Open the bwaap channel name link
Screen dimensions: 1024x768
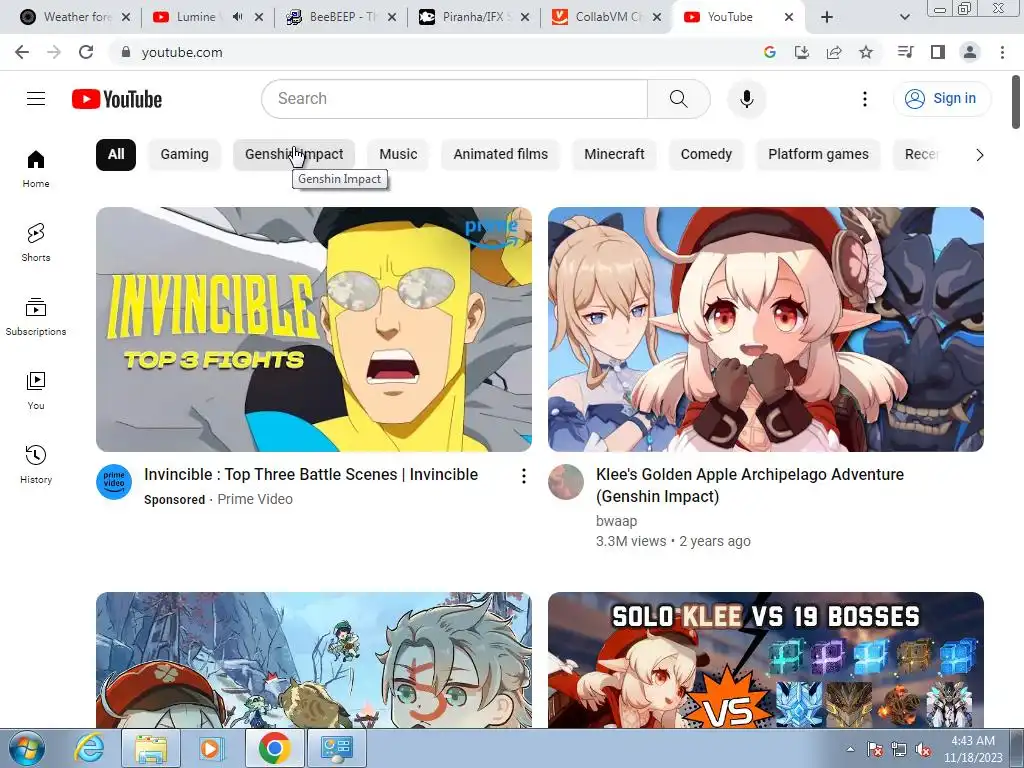click(616, 521)
